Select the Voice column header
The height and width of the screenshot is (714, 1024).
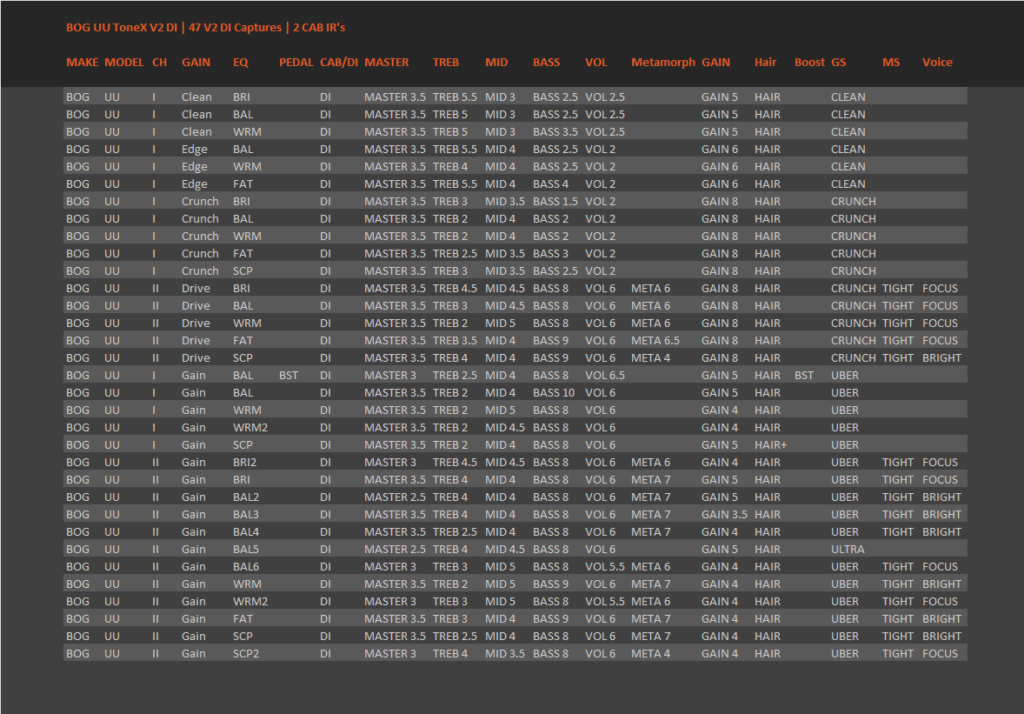(937, 62)
